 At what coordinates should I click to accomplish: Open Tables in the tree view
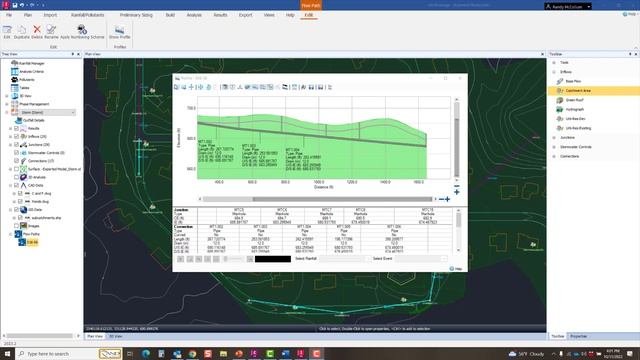click(20, 88)
